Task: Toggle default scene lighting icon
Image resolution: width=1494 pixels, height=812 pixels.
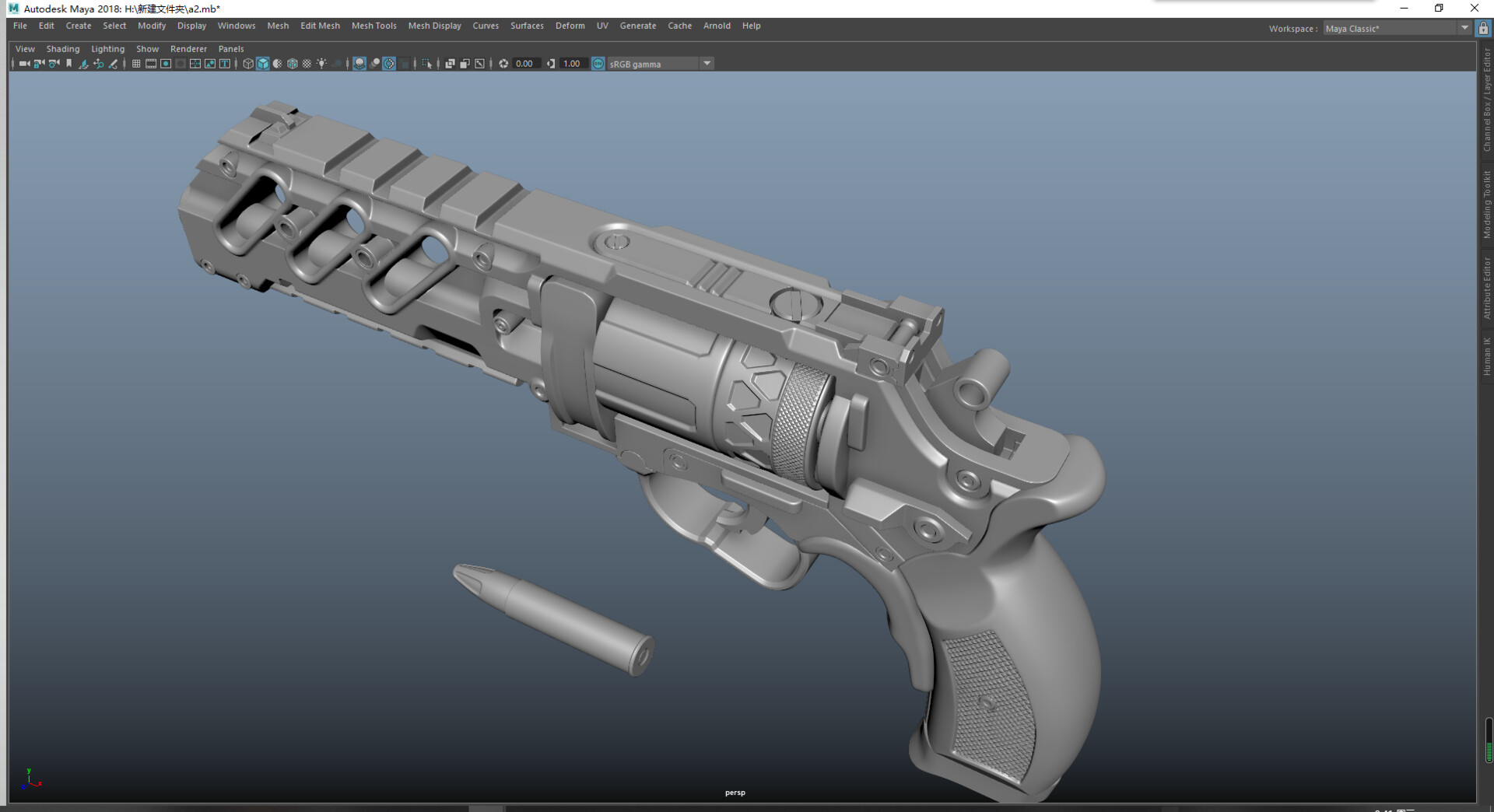Action: [323, 64]
